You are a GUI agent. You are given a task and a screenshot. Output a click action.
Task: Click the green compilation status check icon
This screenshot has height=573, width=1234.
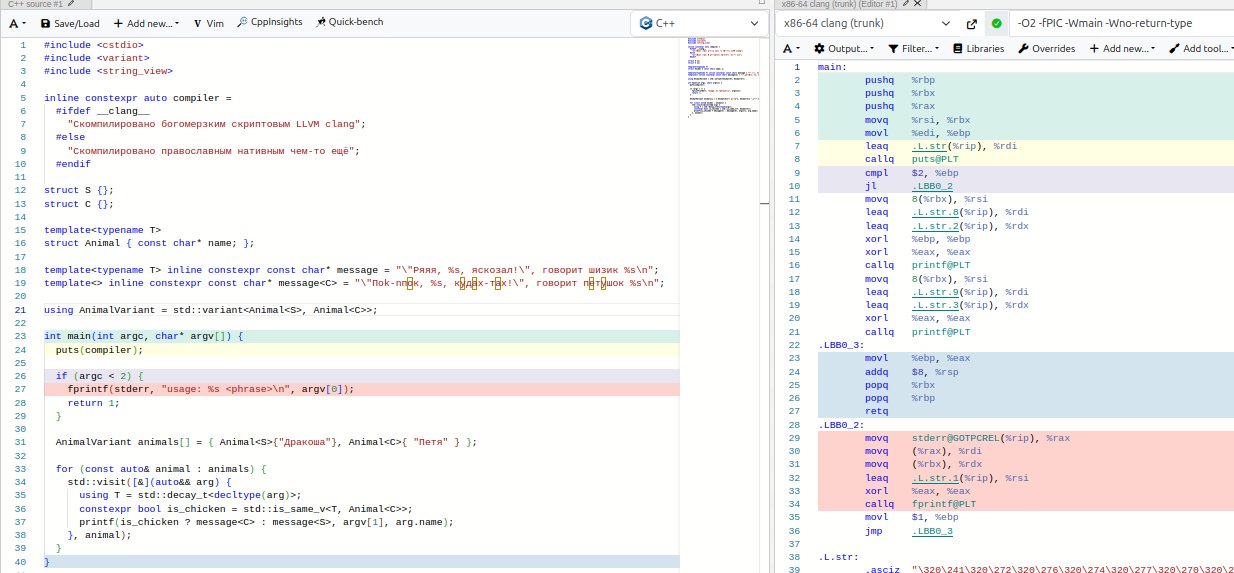coord(996,23)
